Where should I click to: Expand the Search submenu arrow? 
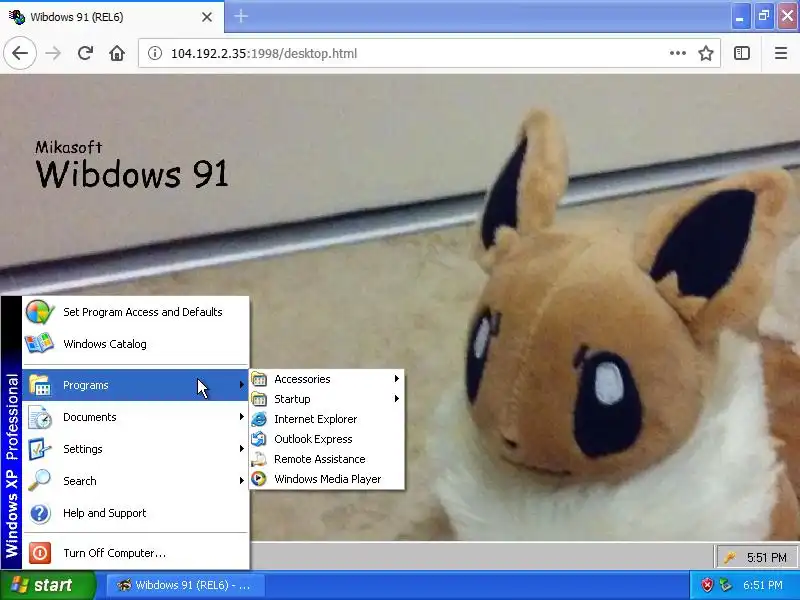click(241, 481)
